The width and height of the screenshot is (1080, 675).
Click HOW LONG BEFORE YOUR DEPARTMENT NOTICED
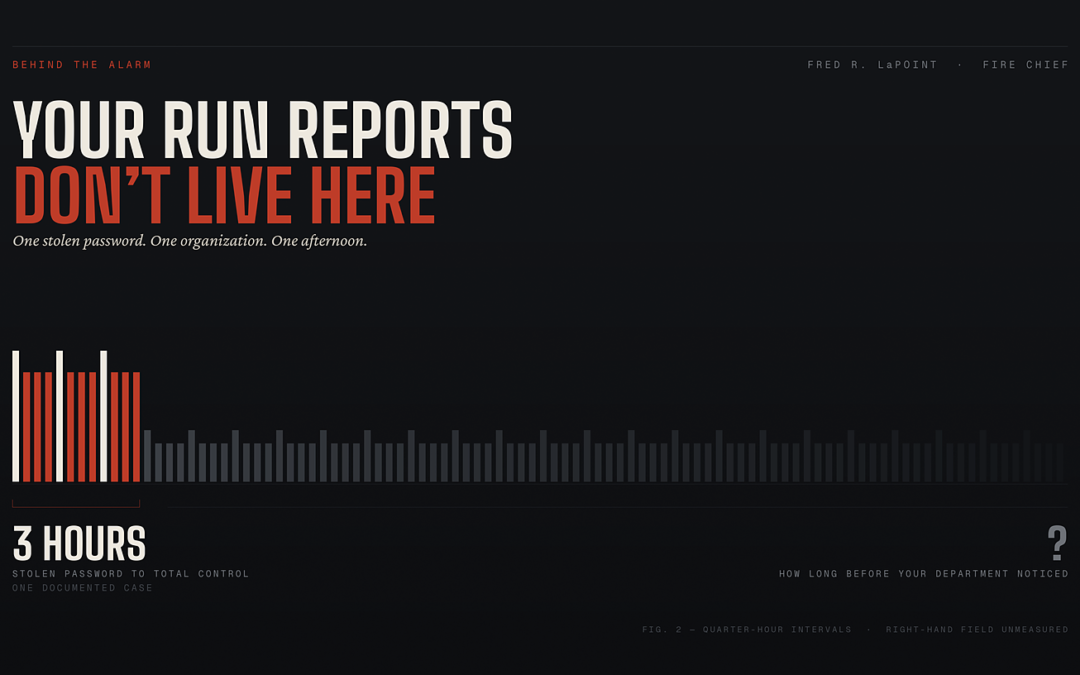[924, 574]
